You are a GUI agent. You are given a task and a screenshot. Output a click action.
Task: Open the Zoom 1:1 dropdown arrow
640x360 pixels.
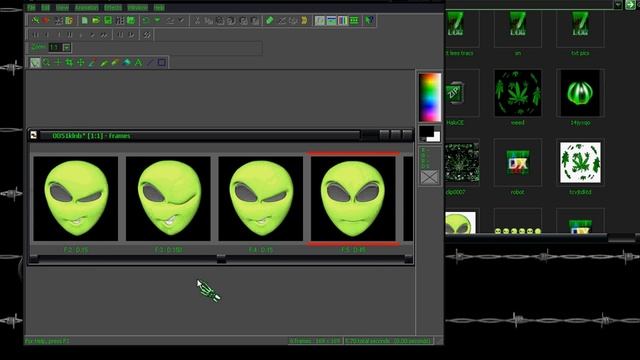click(x=67, y=48)
